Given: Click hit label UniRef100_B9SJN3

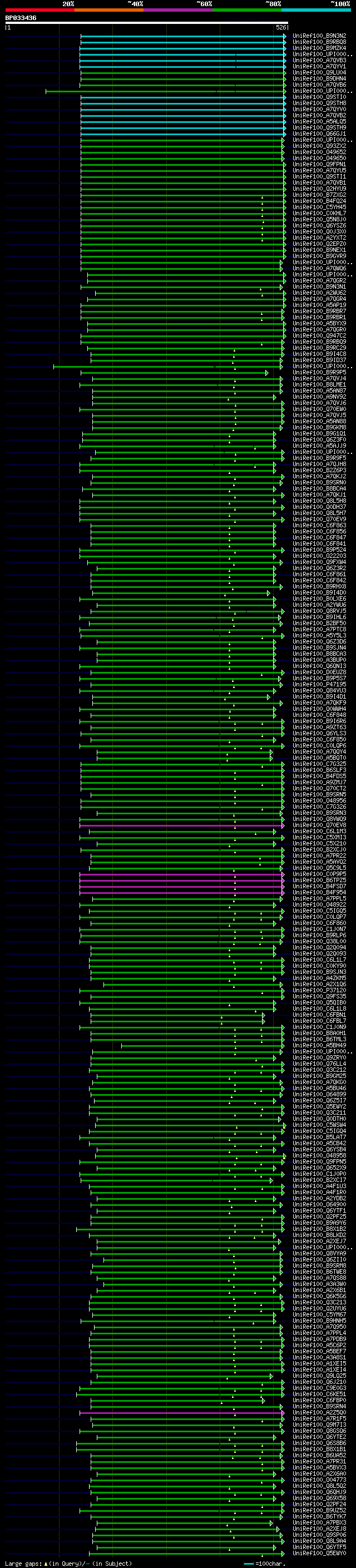Looking at the screenshot, I should pos(319,972).
